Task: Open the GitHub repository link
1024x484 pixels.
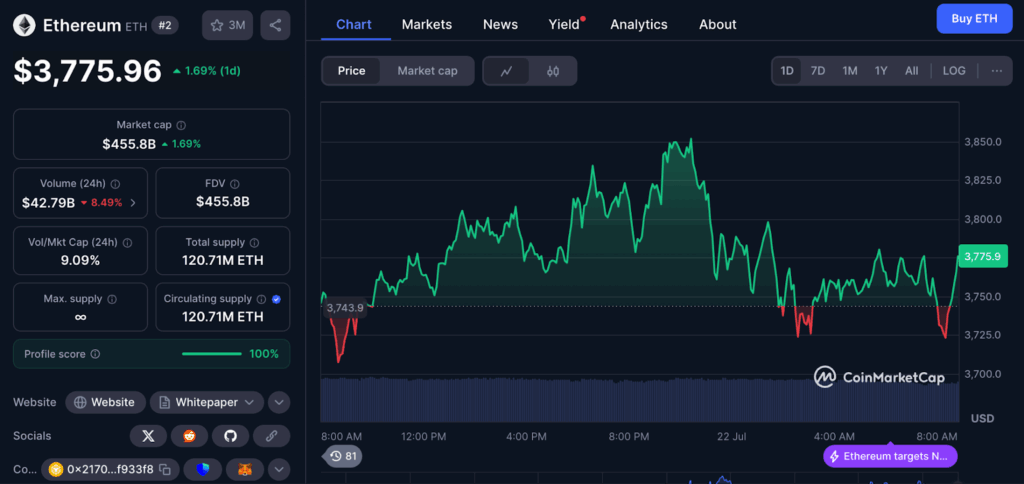Action: 229,436
